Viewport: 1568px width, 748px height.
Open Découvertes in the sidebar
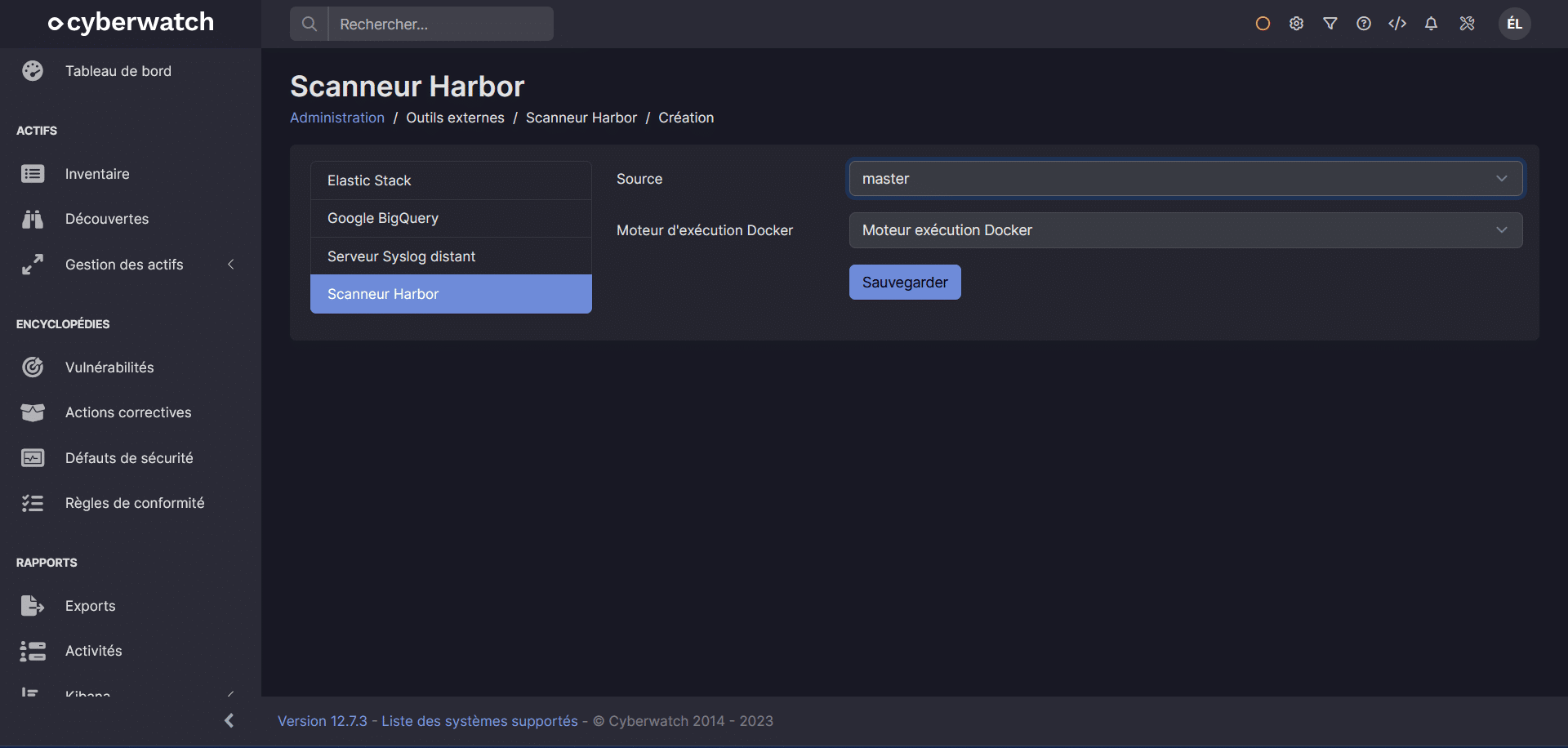click(107, 219)
